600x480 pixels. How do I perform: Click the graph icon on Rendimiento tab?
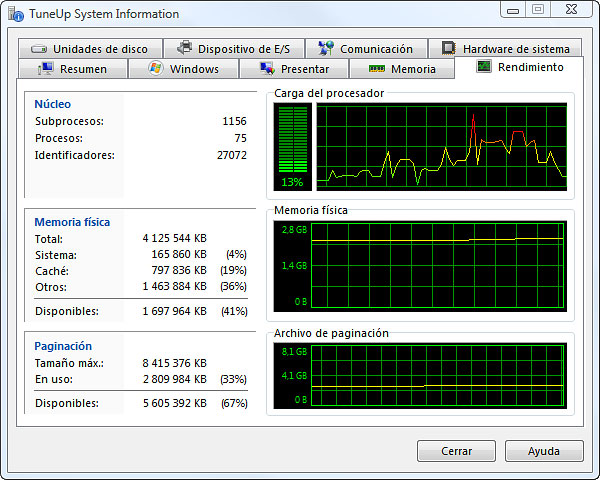coord(484,67)
